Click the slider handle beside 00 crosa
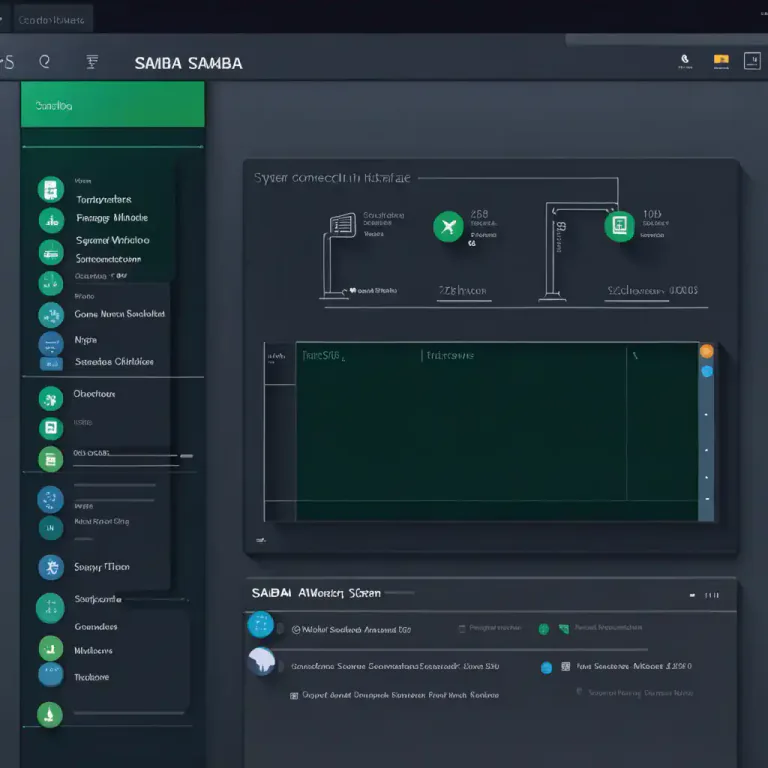The height and width of the screenshot is (768, 768). pos(186,456)
